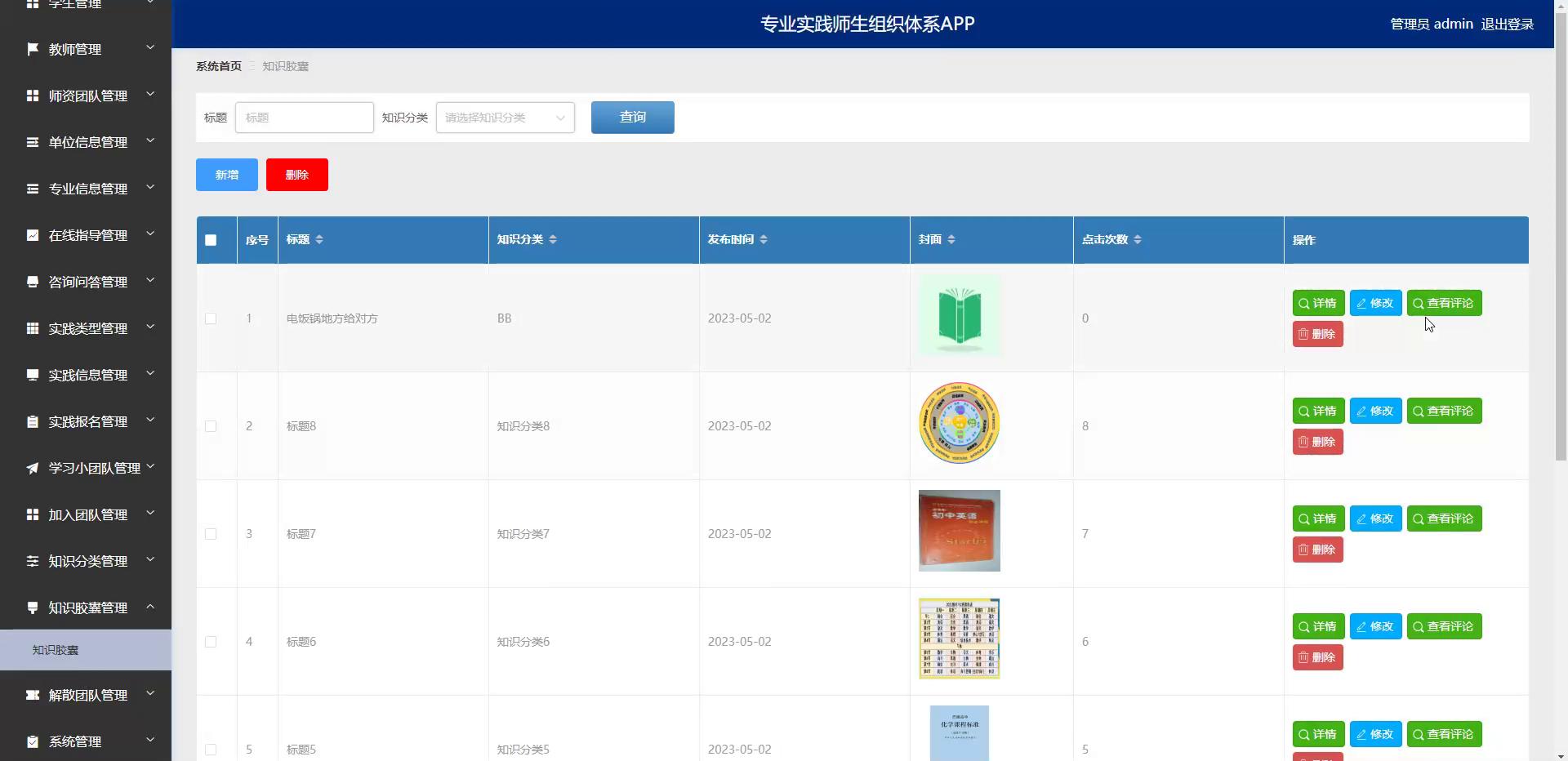
Task: Click the flag icon beside 教师管理
Action: click(x=33, y=49)
